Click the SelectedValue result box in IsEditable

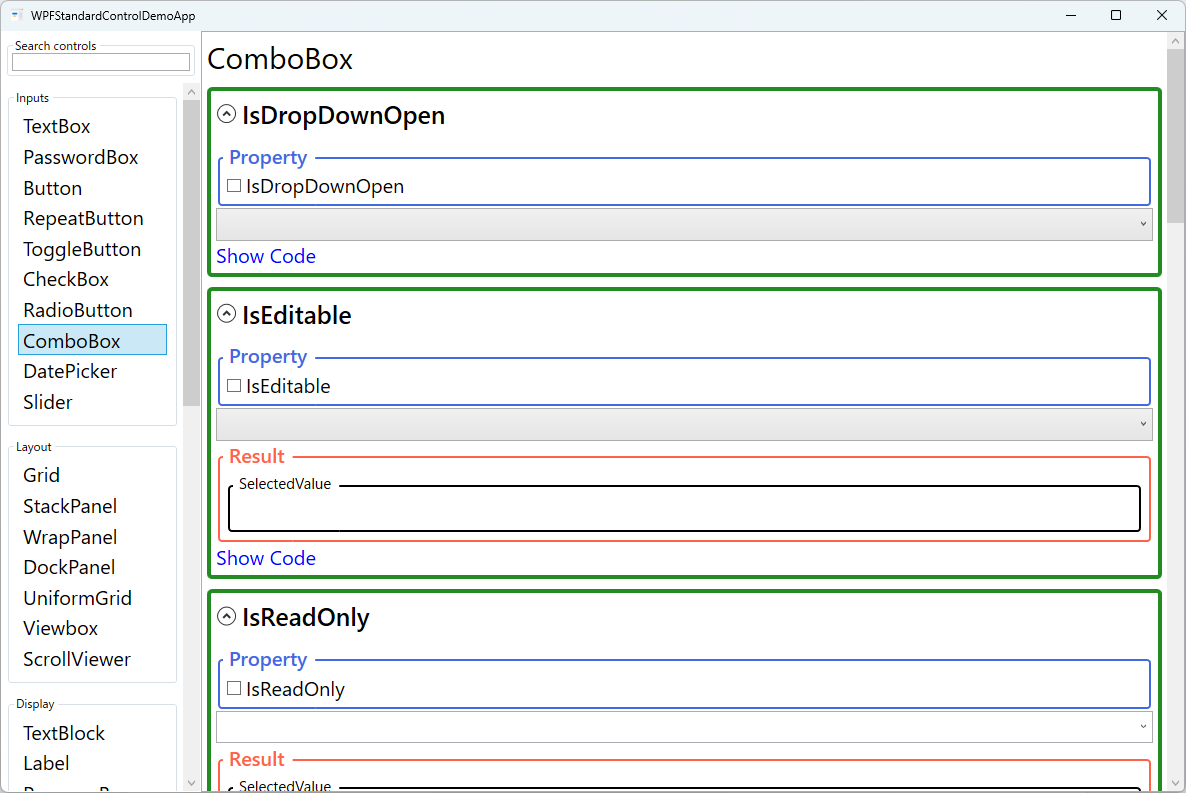tap(684, 507)
